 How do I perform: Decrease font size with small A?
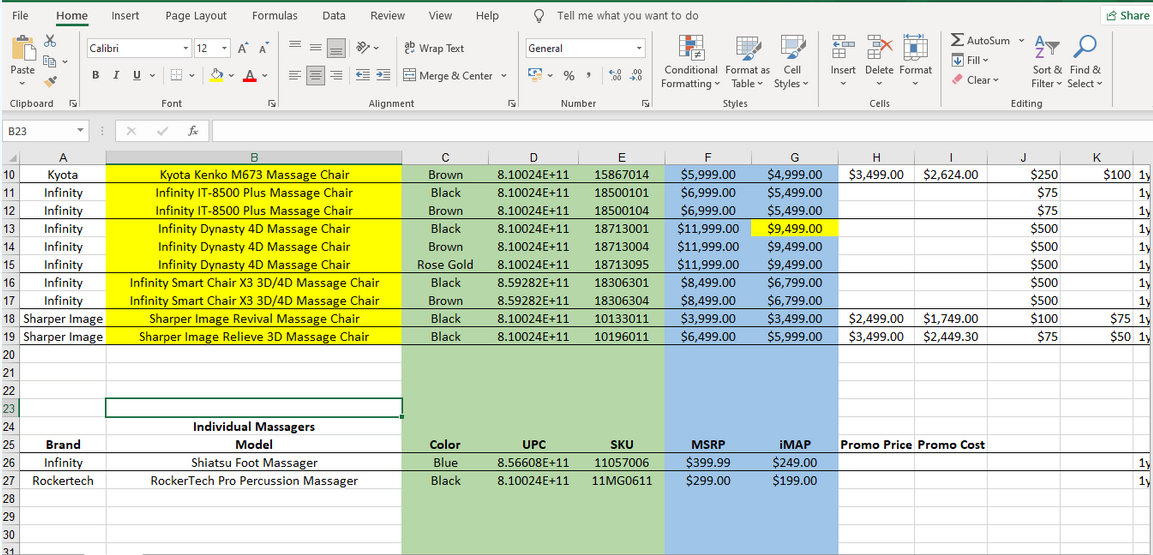click(x=263, y=49)
